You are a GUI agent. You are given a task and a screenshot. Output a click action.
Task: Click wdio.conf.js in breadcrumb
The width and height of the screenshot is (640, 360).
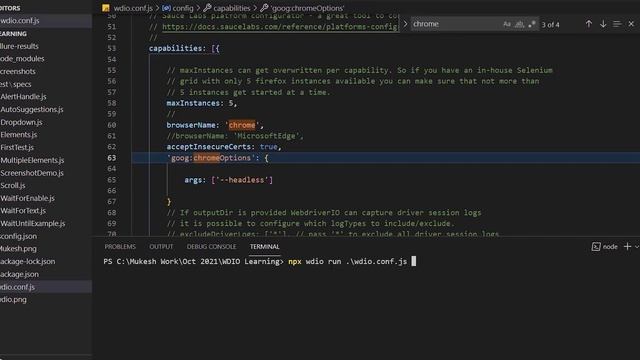[133, 8]
